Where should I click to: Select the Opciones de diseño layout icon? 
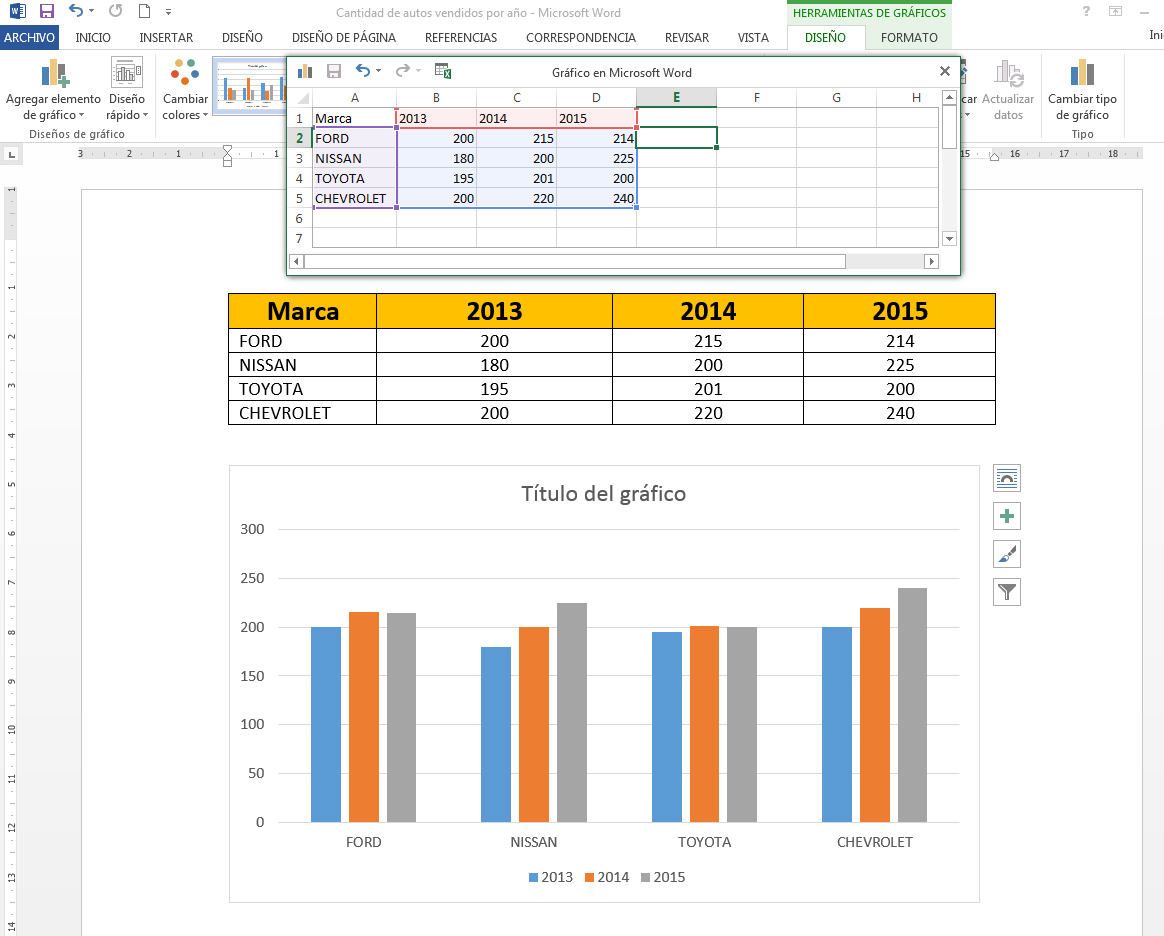1006,478
